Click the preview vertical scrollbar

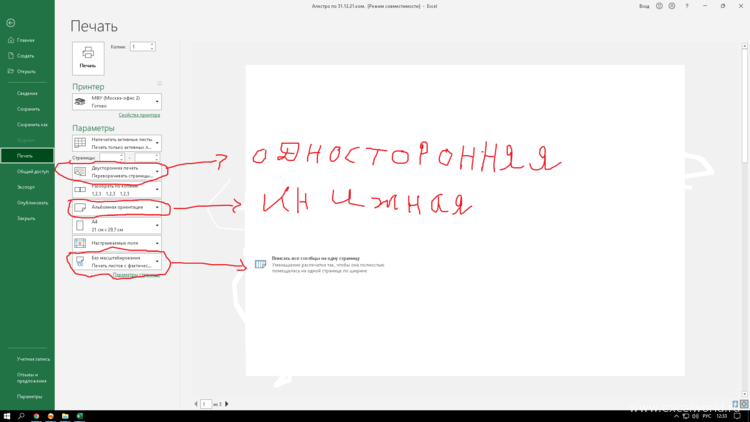[x=744, y=220]
